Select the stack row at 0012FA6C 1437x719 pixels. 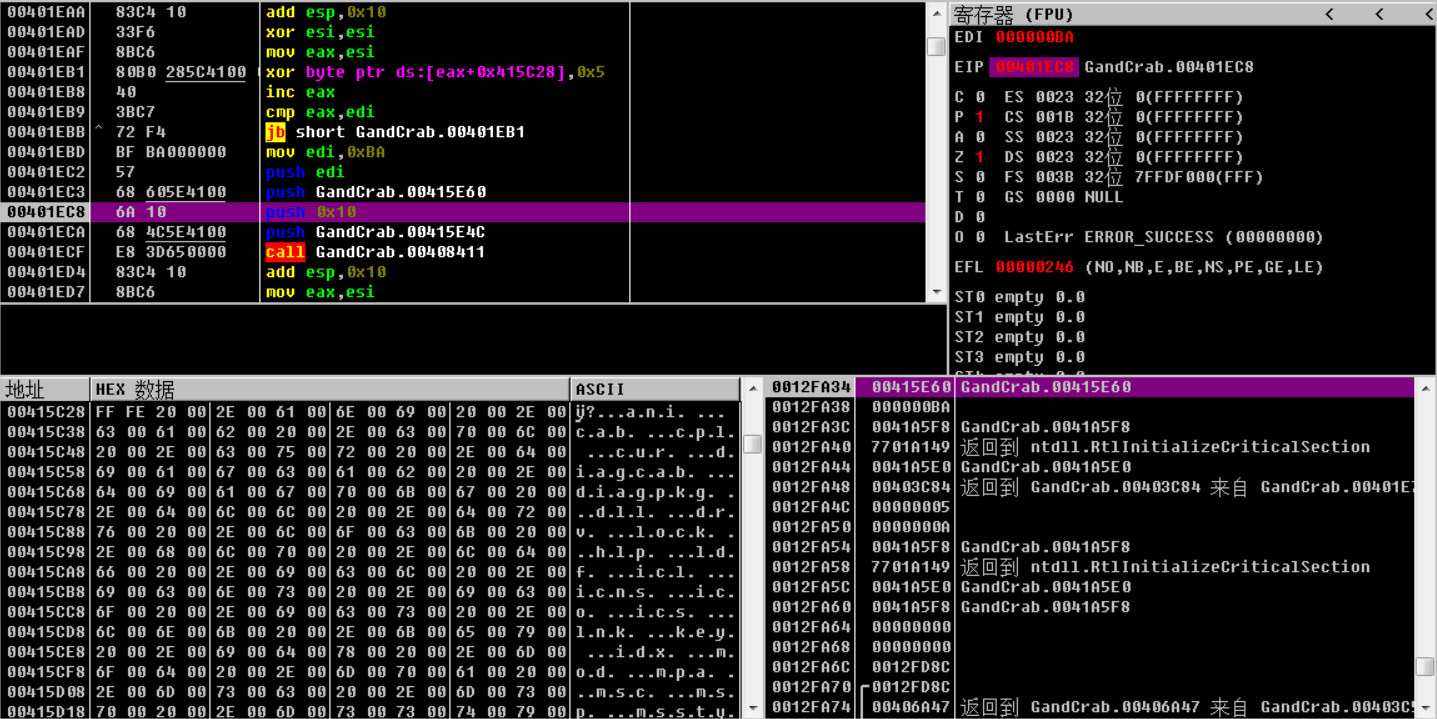[x=1091, y=667]
